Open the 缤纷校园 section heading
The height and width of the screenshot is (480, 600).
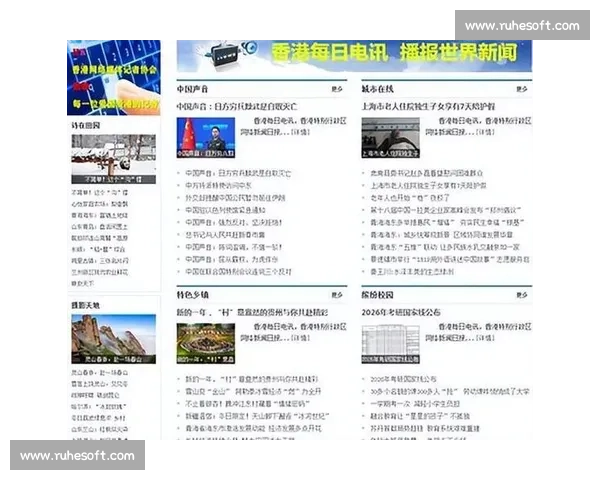(377, 295)
